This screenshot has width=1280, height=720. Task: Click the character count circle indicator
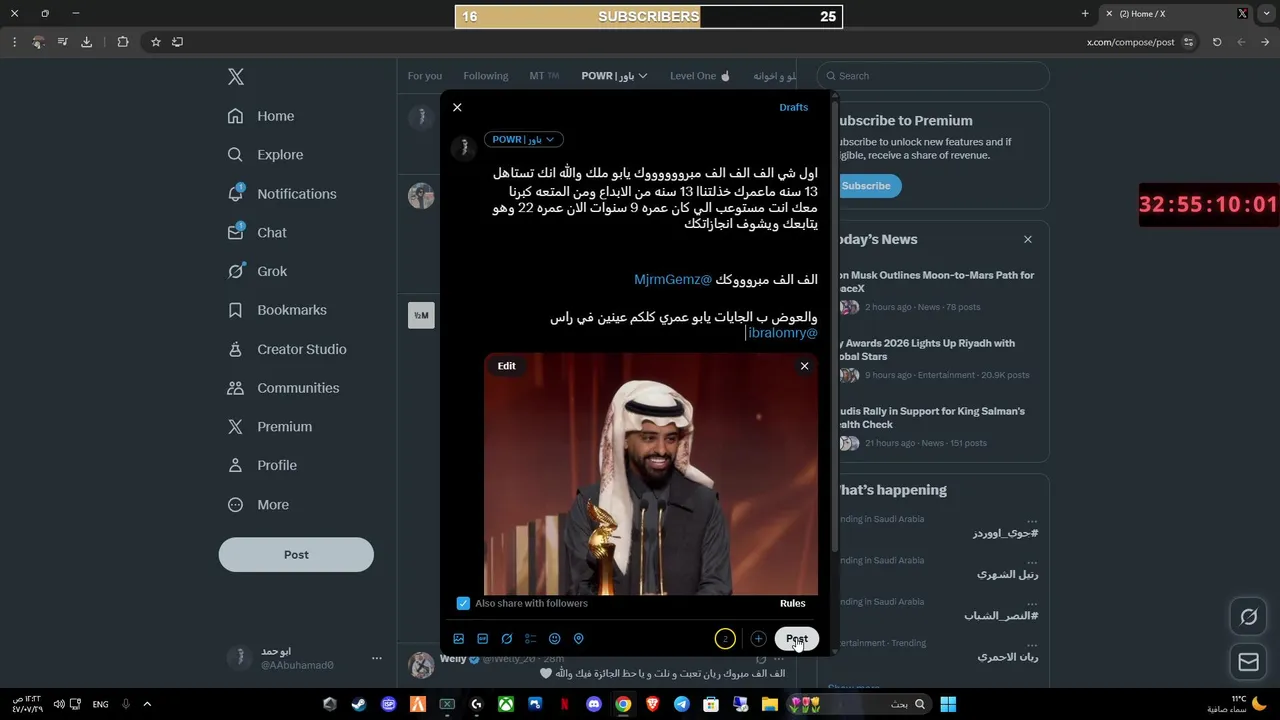725,639
